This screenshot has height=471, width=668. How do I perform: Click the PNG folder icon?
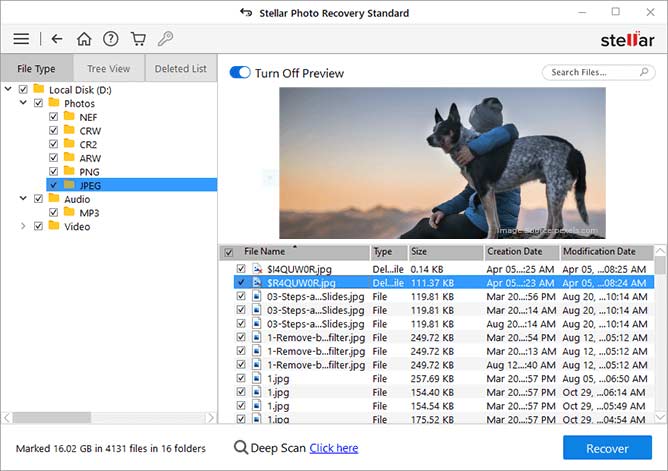click(x=69, y=171)
